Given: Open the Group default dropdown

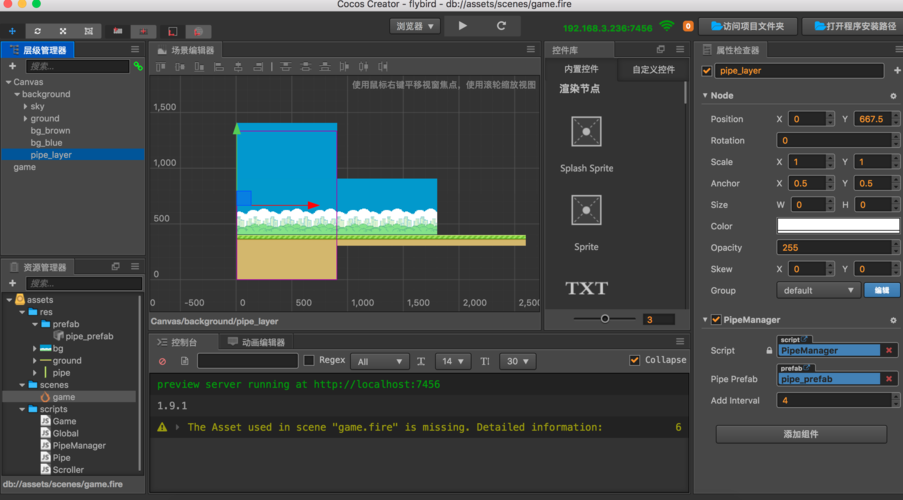Looking at the screenshot, I should [x=818, y=290].
